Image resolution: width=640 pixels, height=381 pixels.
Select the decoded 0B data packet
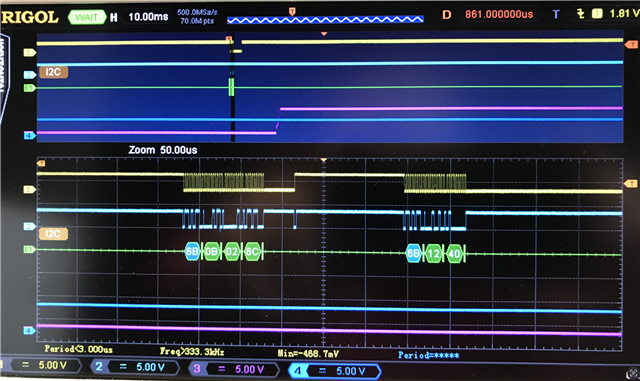click(211, 252)
